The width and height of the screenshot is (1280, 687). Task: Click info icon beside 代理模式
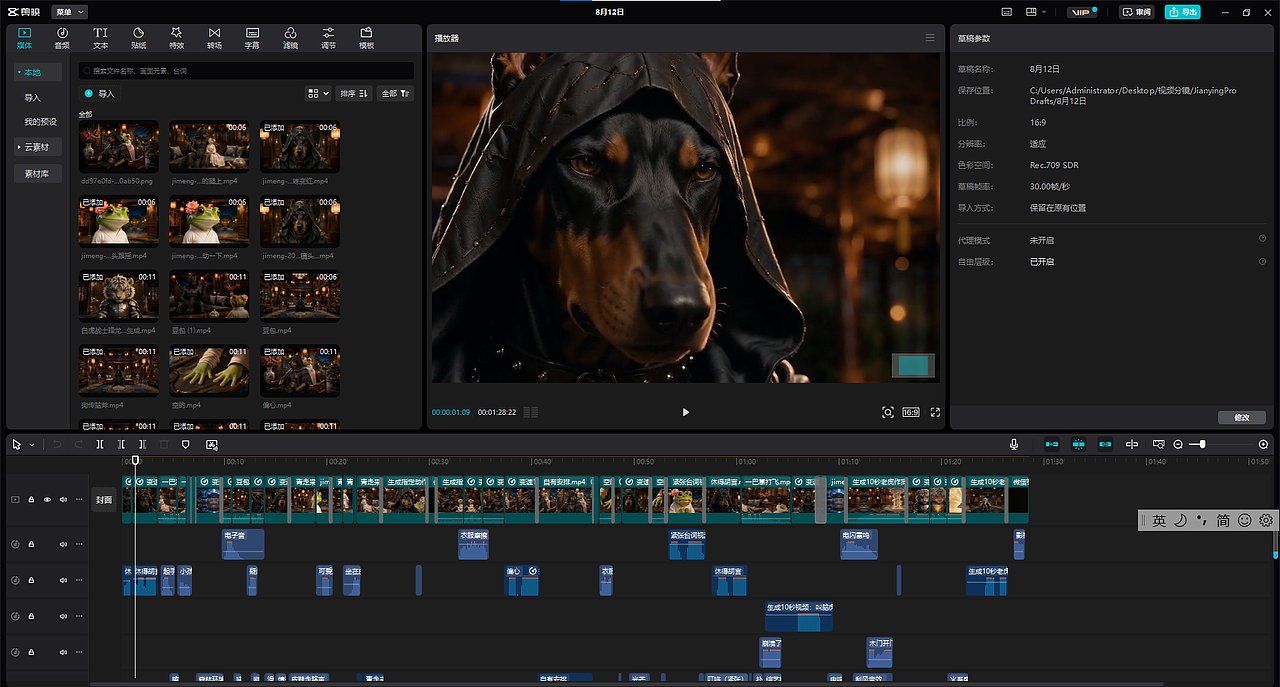pos(1262,238)
